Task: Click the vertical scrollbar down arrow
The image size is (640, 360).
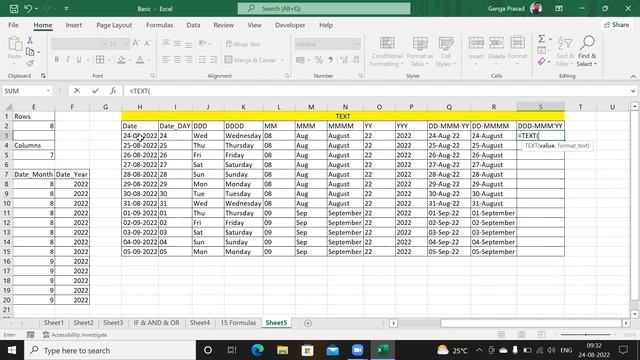Action: [x=634, y=314]
